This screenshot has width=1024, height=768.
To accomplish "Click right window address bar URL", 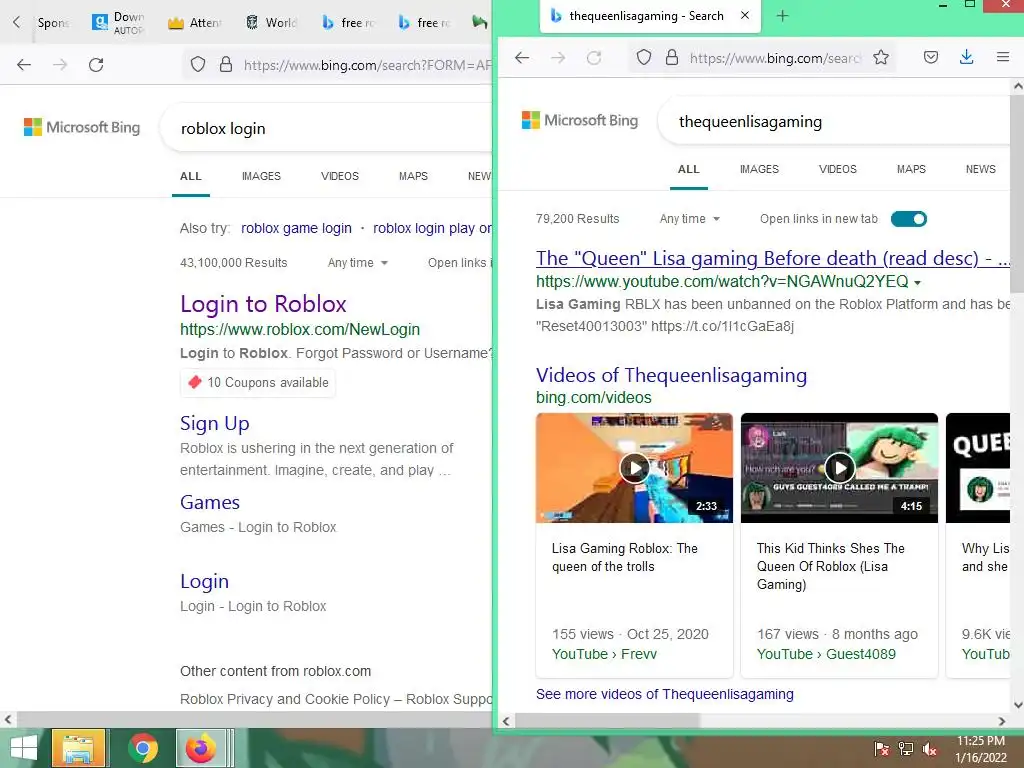I will click(x=775, y=58).
